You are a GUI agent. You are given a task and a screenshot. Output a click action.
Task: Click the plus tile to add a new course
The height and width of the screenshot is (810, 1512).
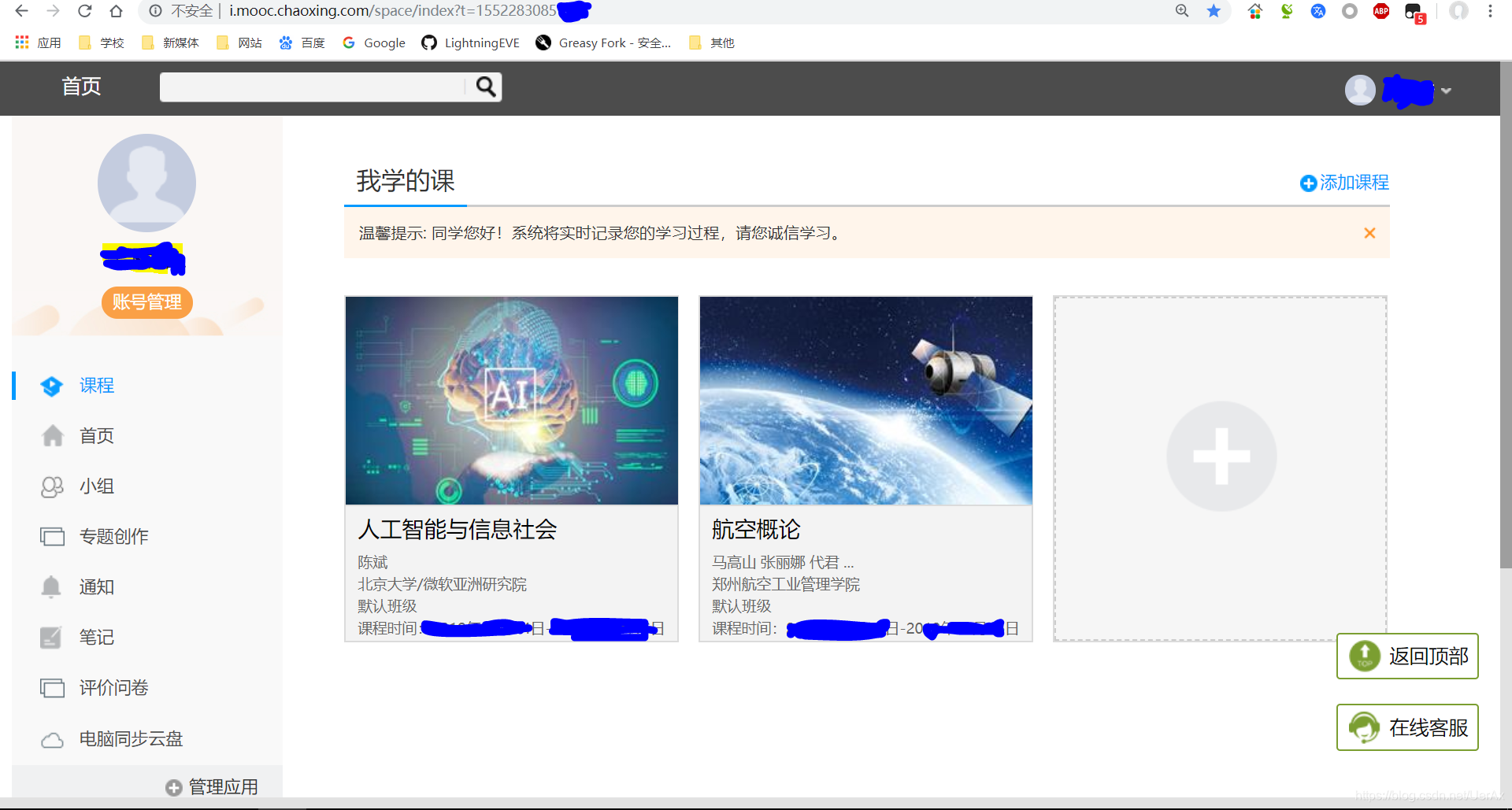1220,456
